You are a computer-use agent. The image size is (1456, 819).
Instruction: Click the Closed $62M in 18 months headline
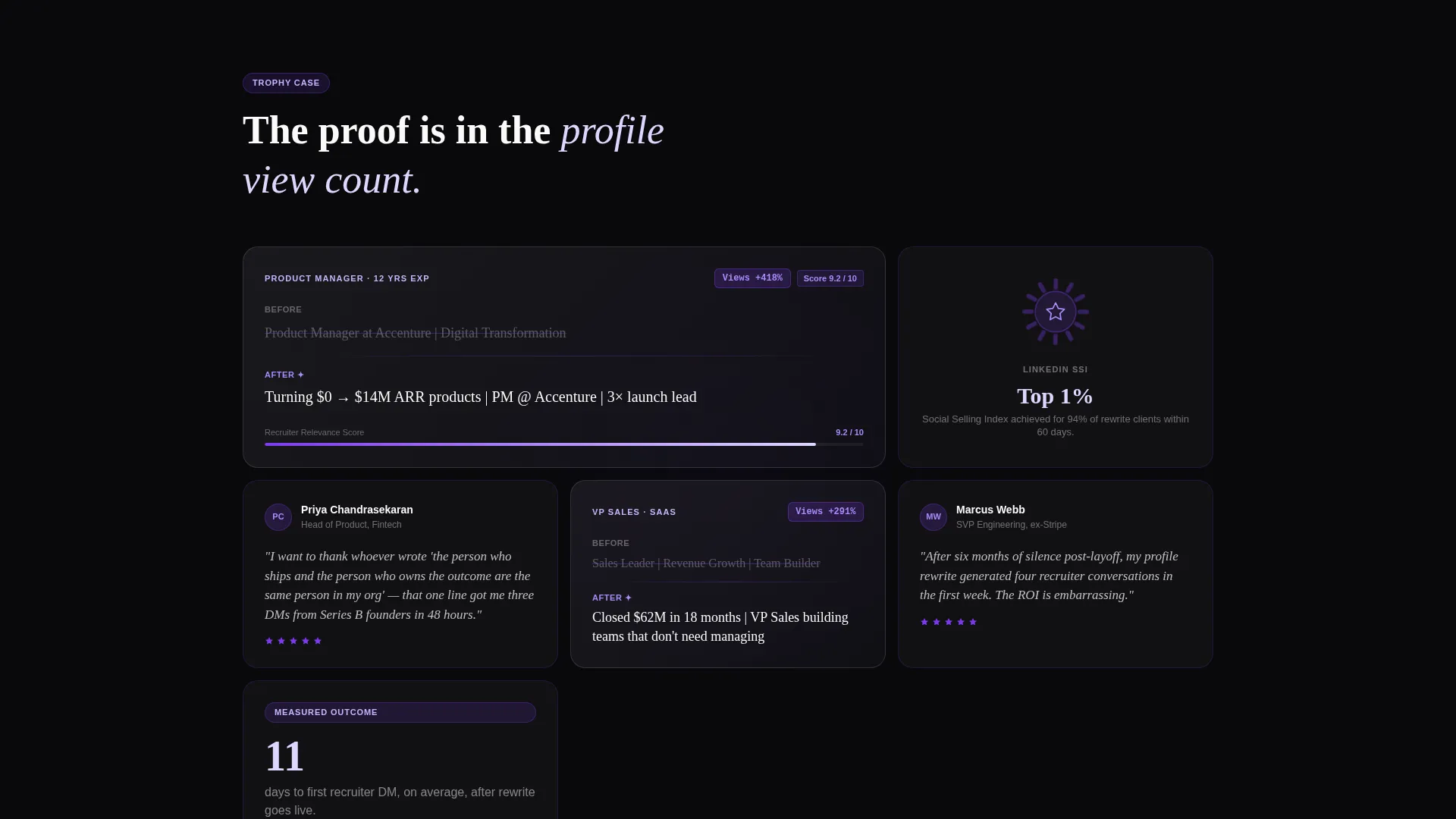pos(720,627)
